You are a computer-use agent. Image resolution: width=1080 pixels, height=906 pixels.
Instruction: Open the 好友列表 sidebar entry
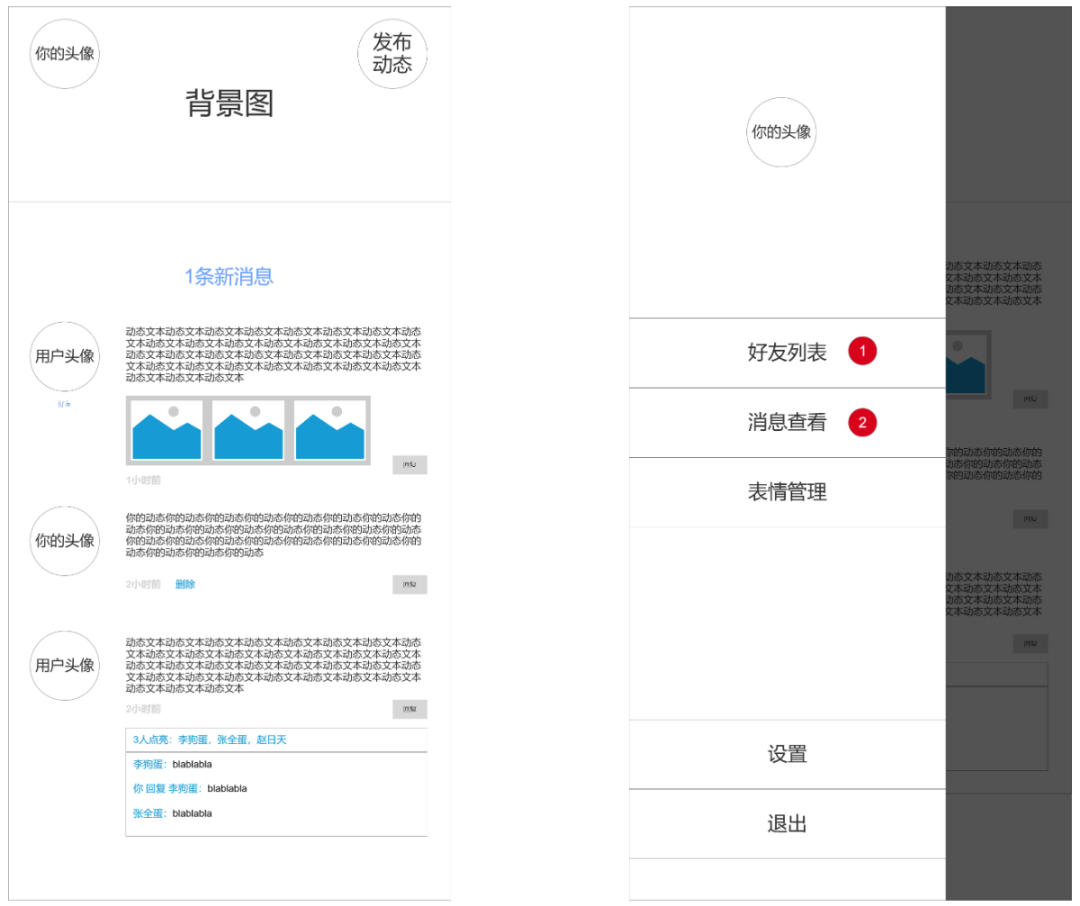click(x=788, y=350)
